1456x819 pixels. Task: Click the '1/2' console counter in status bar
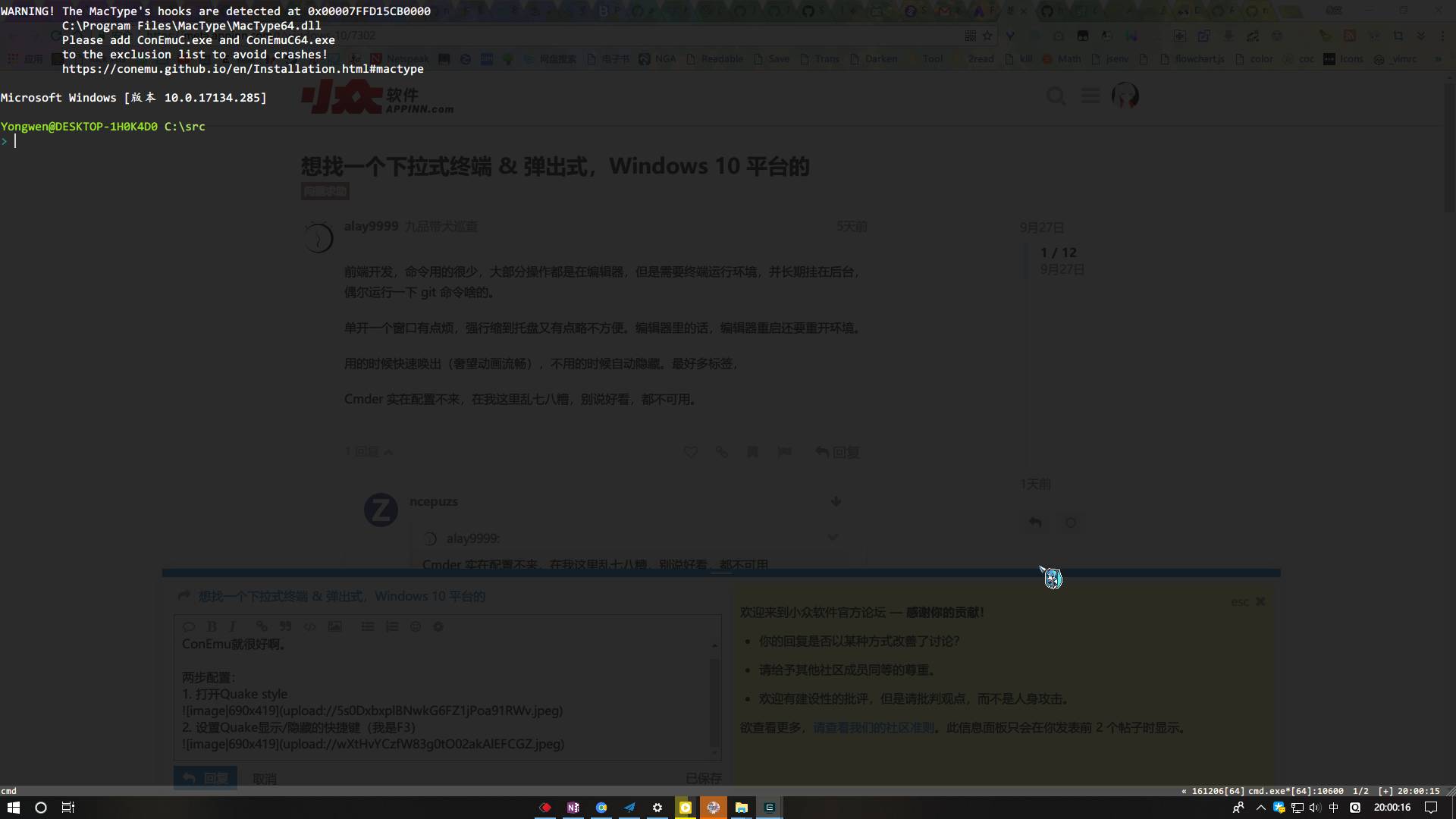coord(1360,791)
